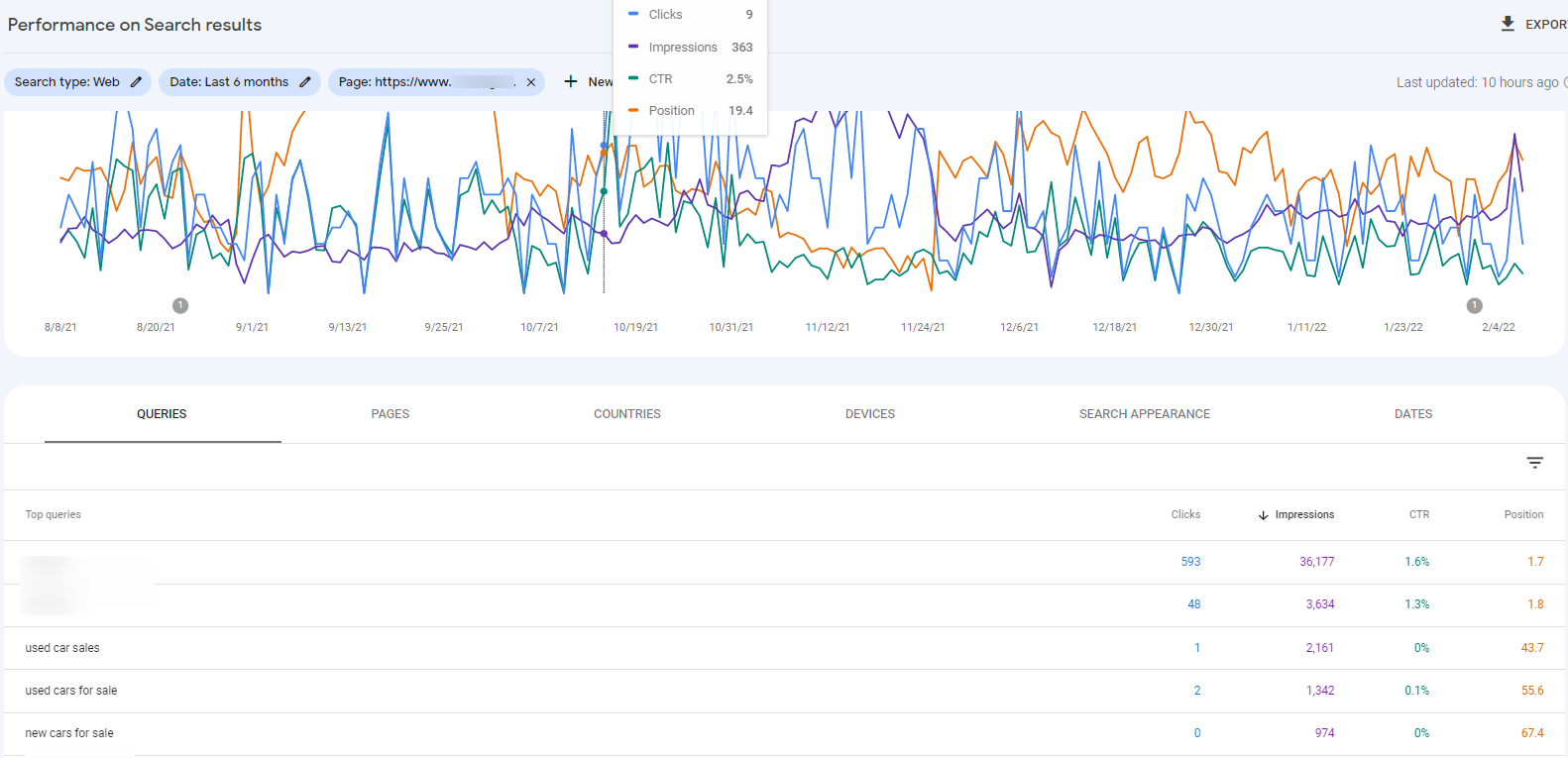Switch to the Pages tab

(390, 414)
